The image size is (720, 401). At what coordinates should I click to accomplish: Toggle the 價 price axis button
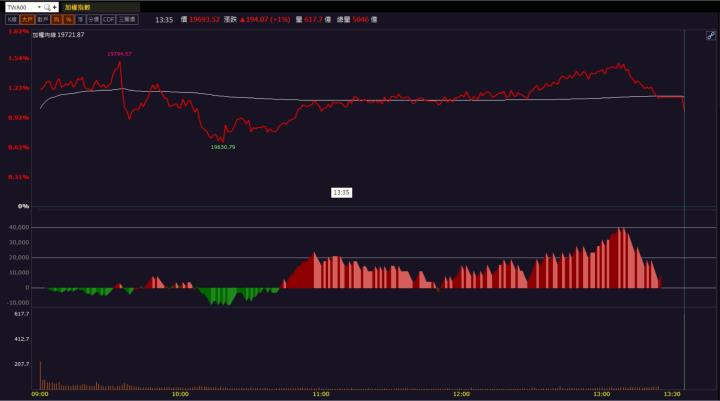click(57, 18)
